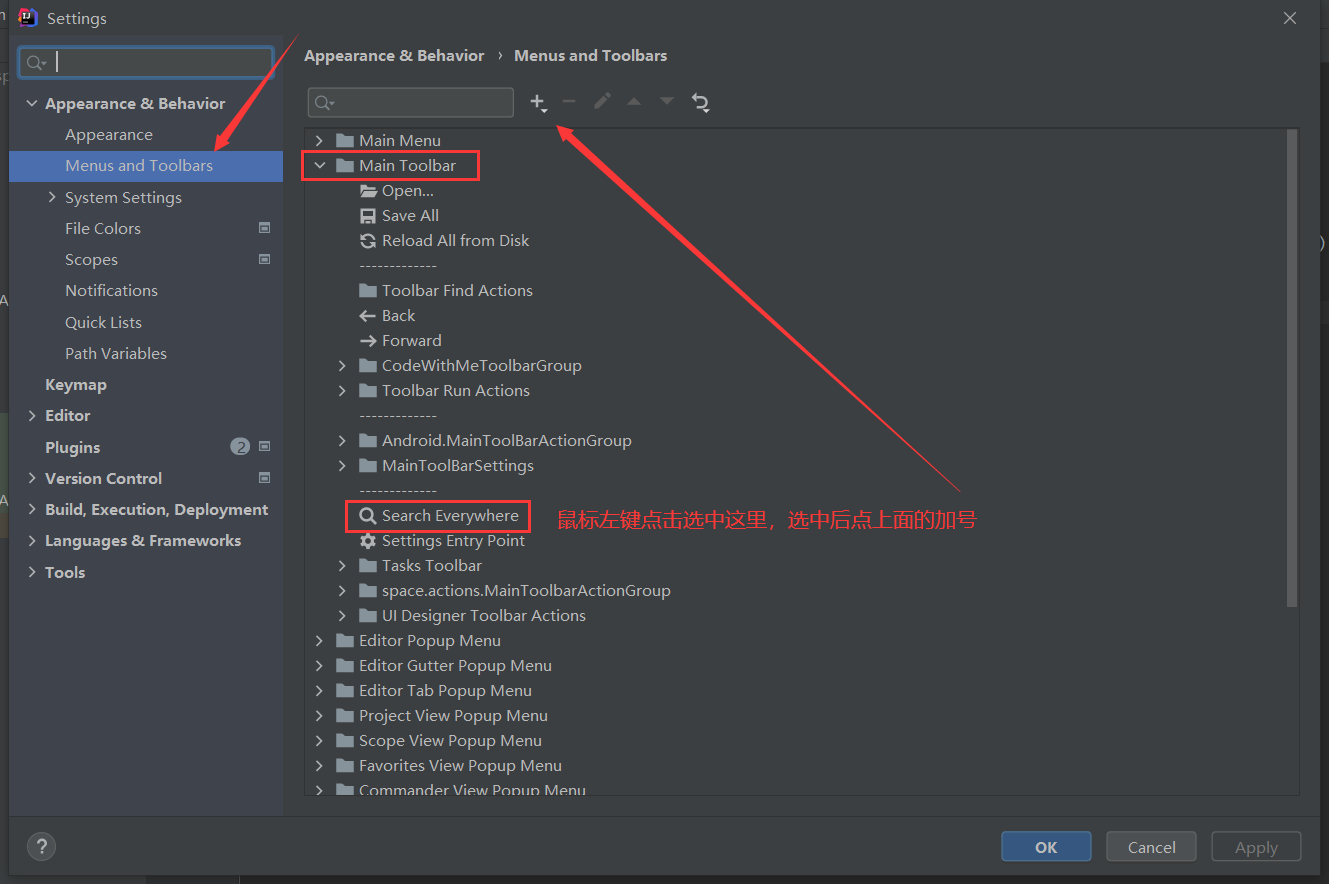Click the magnifier icon in actions search
Image resolution: width=1329 pixels, height=884 pixels.
tap(324, 103)
